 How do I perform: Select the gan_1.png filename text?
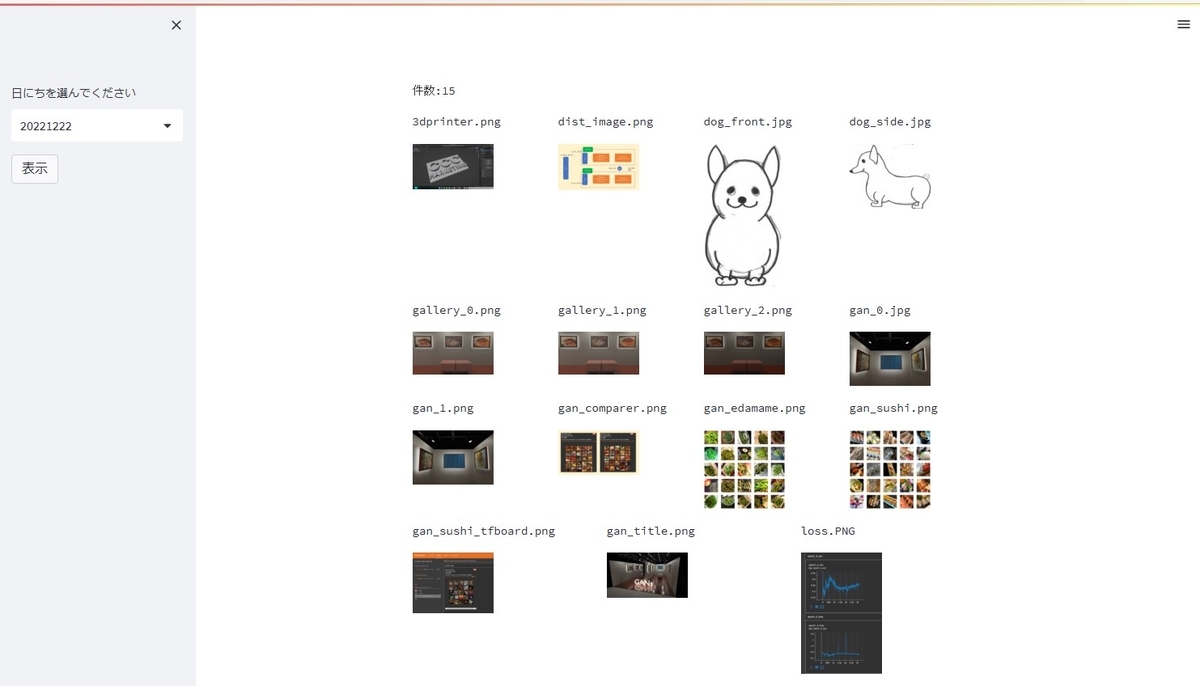click(442, 408)
